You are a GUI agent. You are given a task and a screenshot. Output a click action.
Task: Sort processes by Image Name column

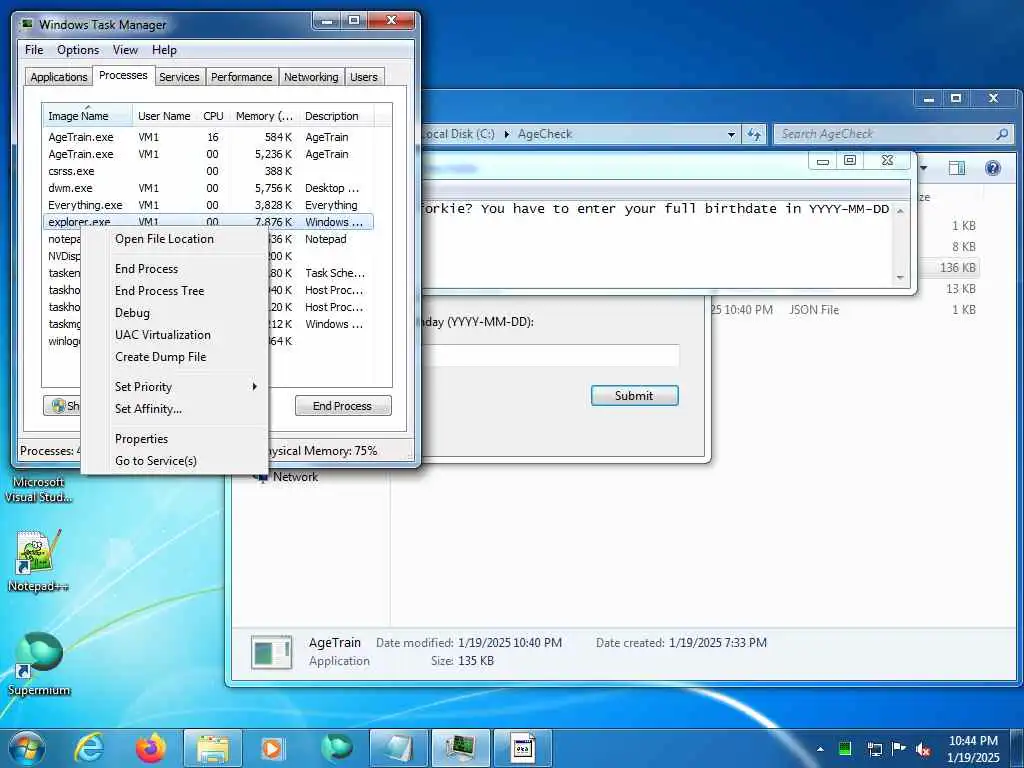point(87,116)
